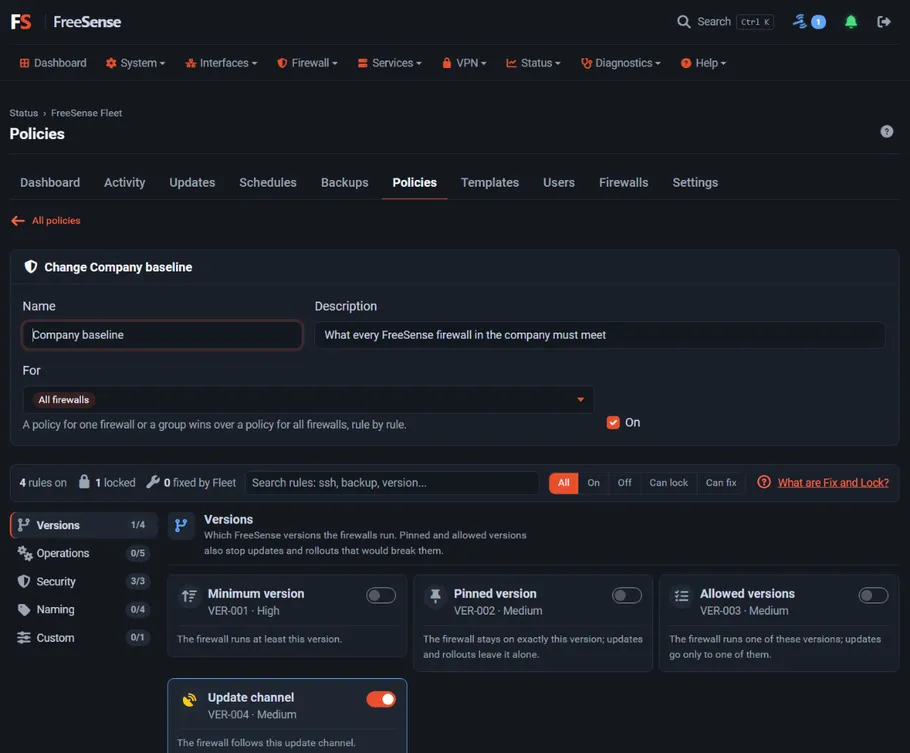Select the Security shield icon in sidebar

point(24,581)
